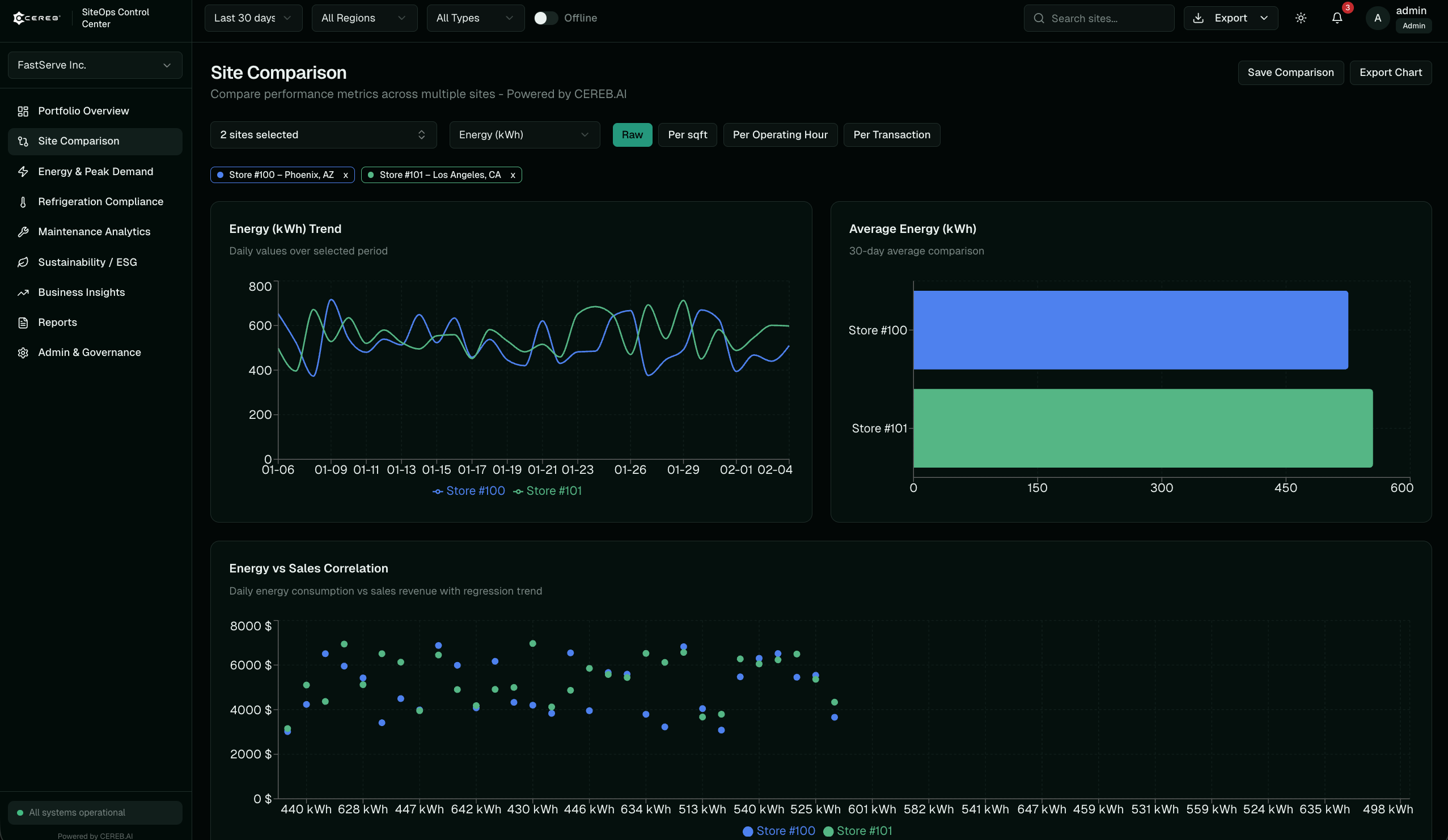Switch to Per Operating Hour view
Screen dimensions: 1448x840
(780, 134)
